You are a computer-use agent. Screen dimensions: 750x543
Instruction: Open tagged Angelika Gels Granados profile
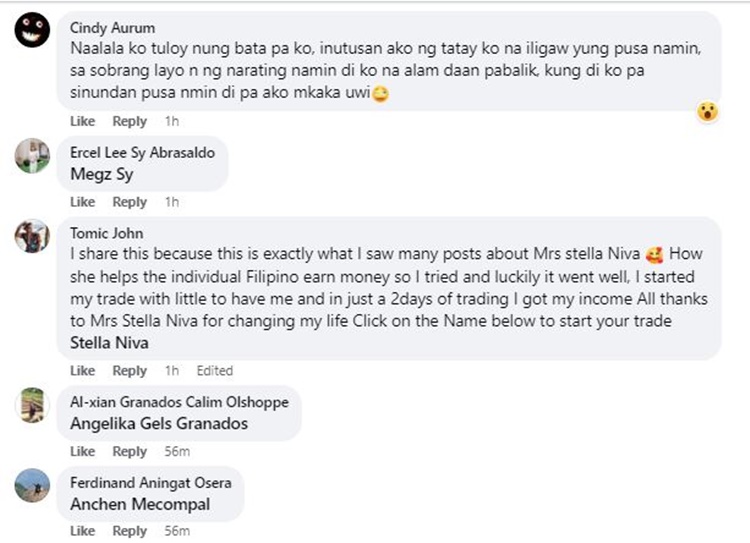click(159, 423)
